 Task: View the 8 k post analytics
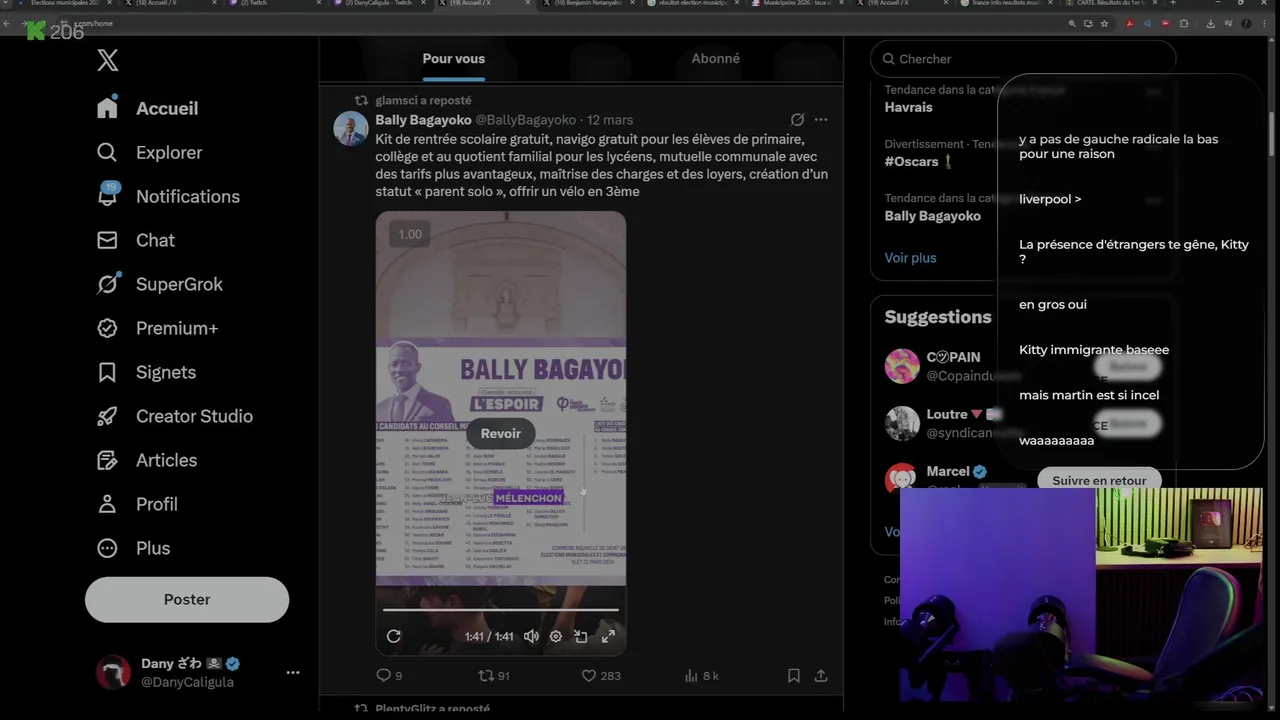pos(701,676)
